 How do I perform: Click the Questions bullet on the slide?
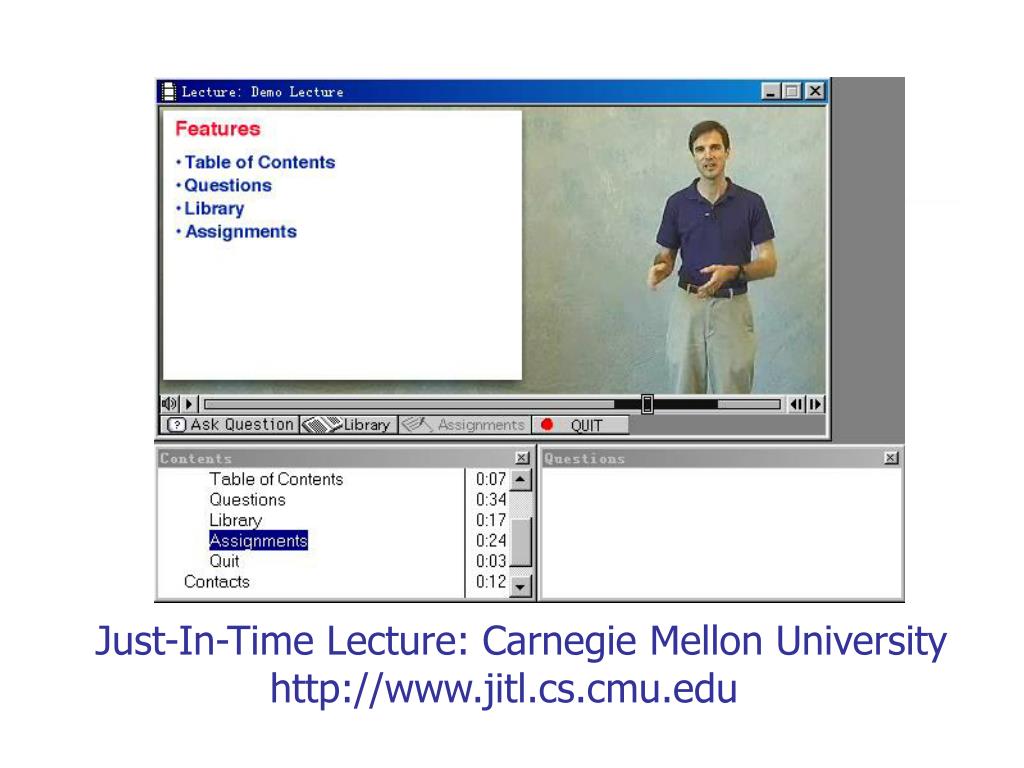[x=224, y=185]
